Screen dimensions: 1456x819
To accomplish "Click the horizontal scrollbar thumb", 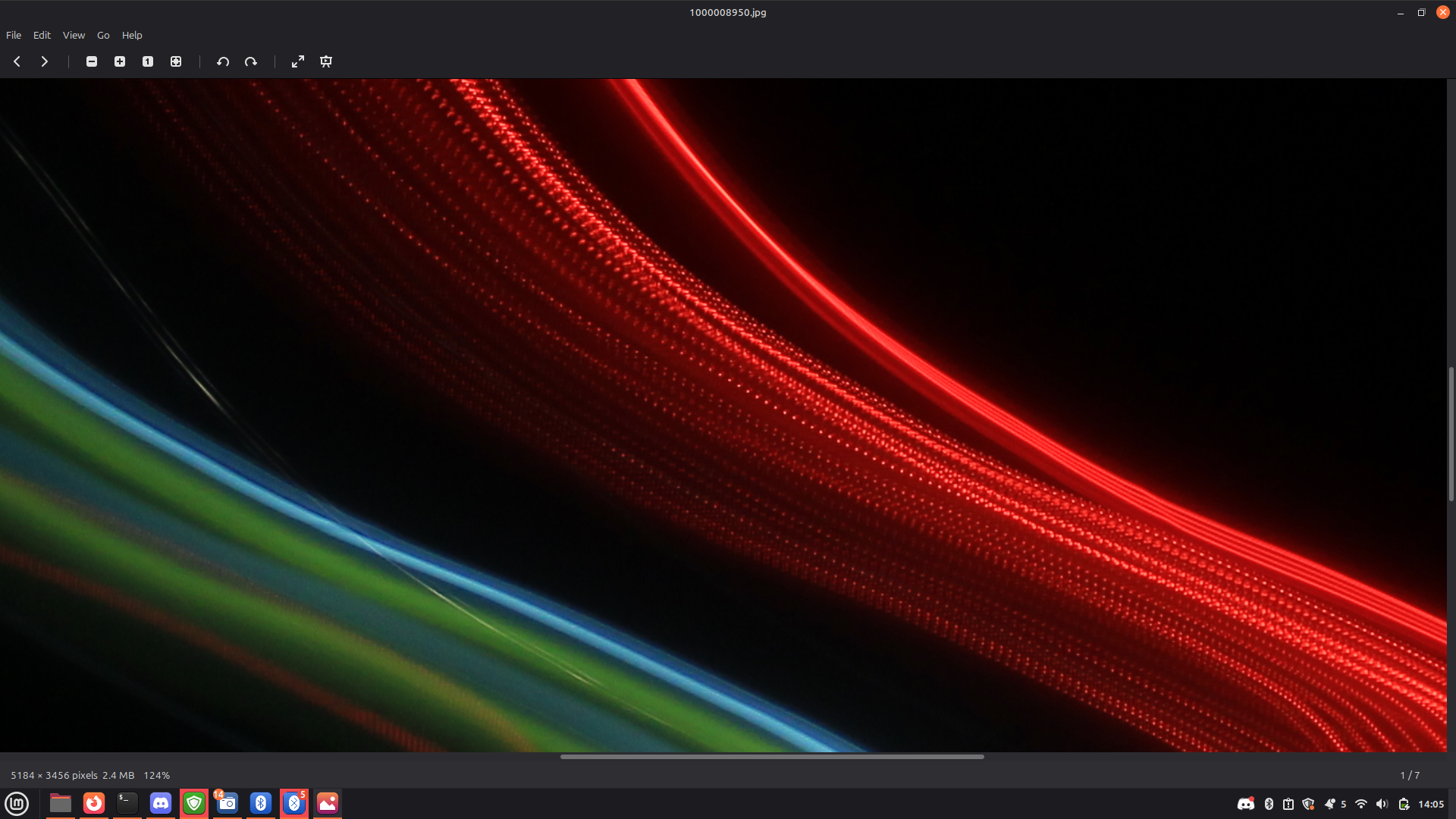I will [772, 756].
